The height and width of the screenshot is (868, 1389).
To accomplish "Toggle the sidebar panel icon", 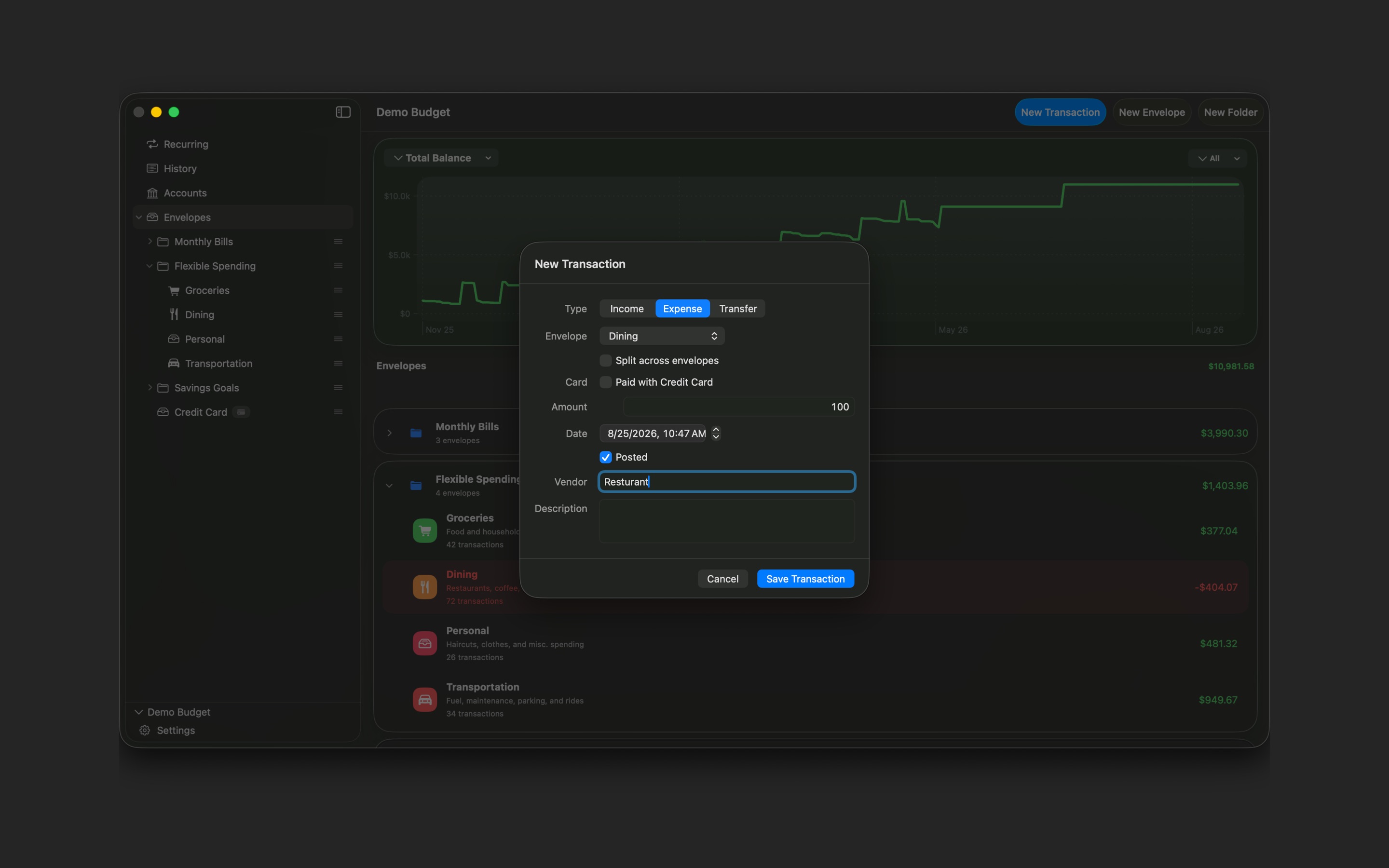I will point(343,112).
